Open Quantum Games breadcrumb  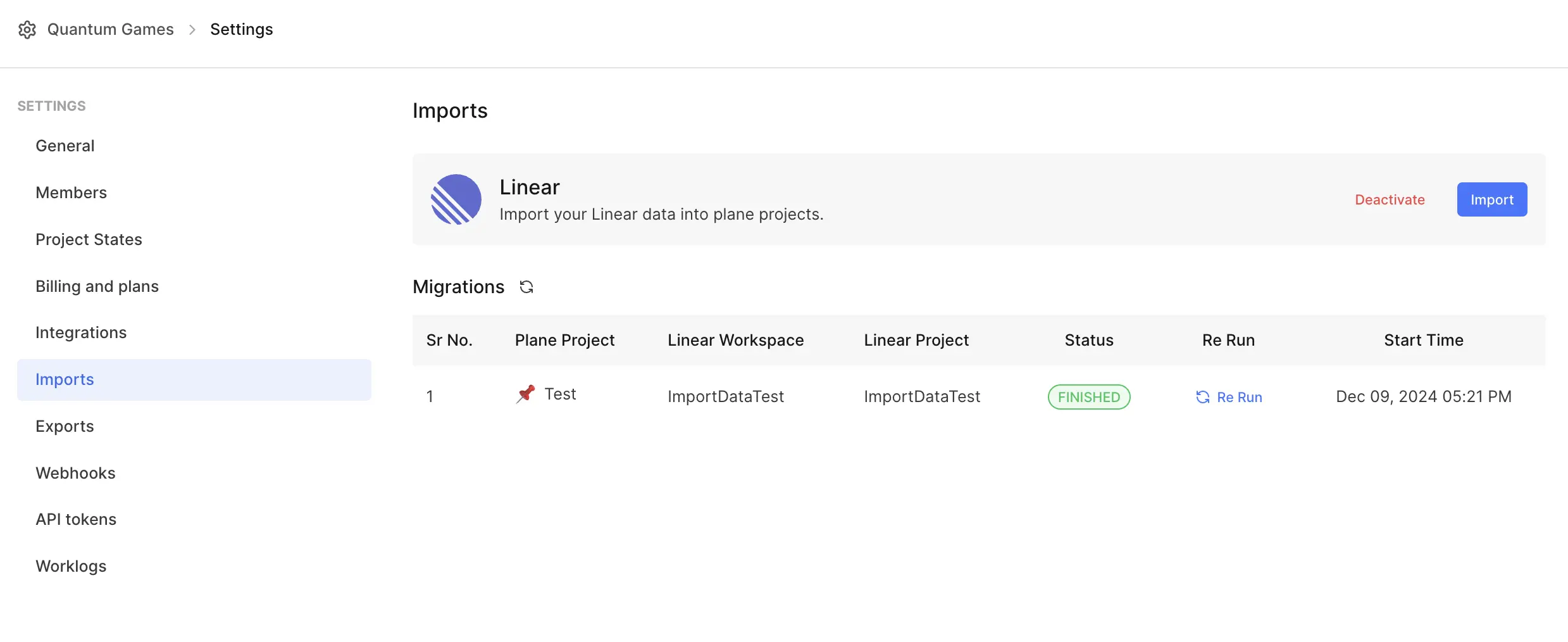tap(110, 30)
